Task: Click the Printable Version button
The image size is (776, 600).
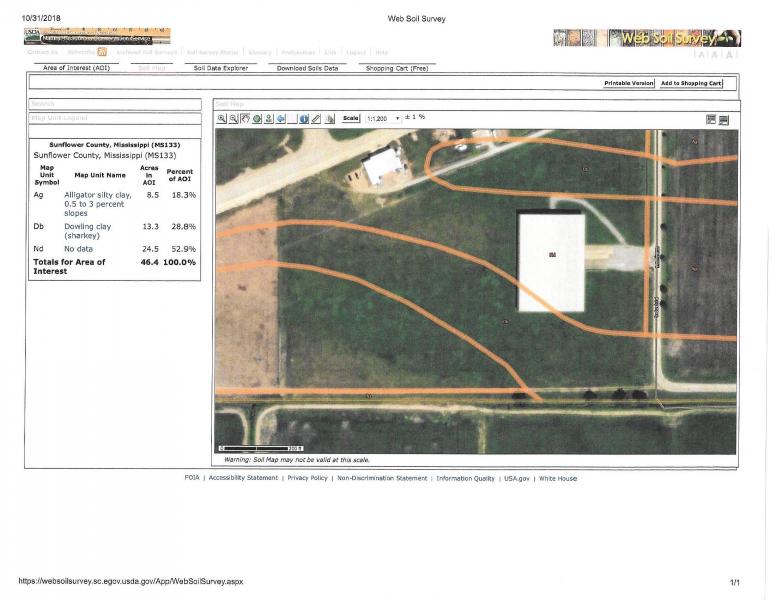Action: 629,83
